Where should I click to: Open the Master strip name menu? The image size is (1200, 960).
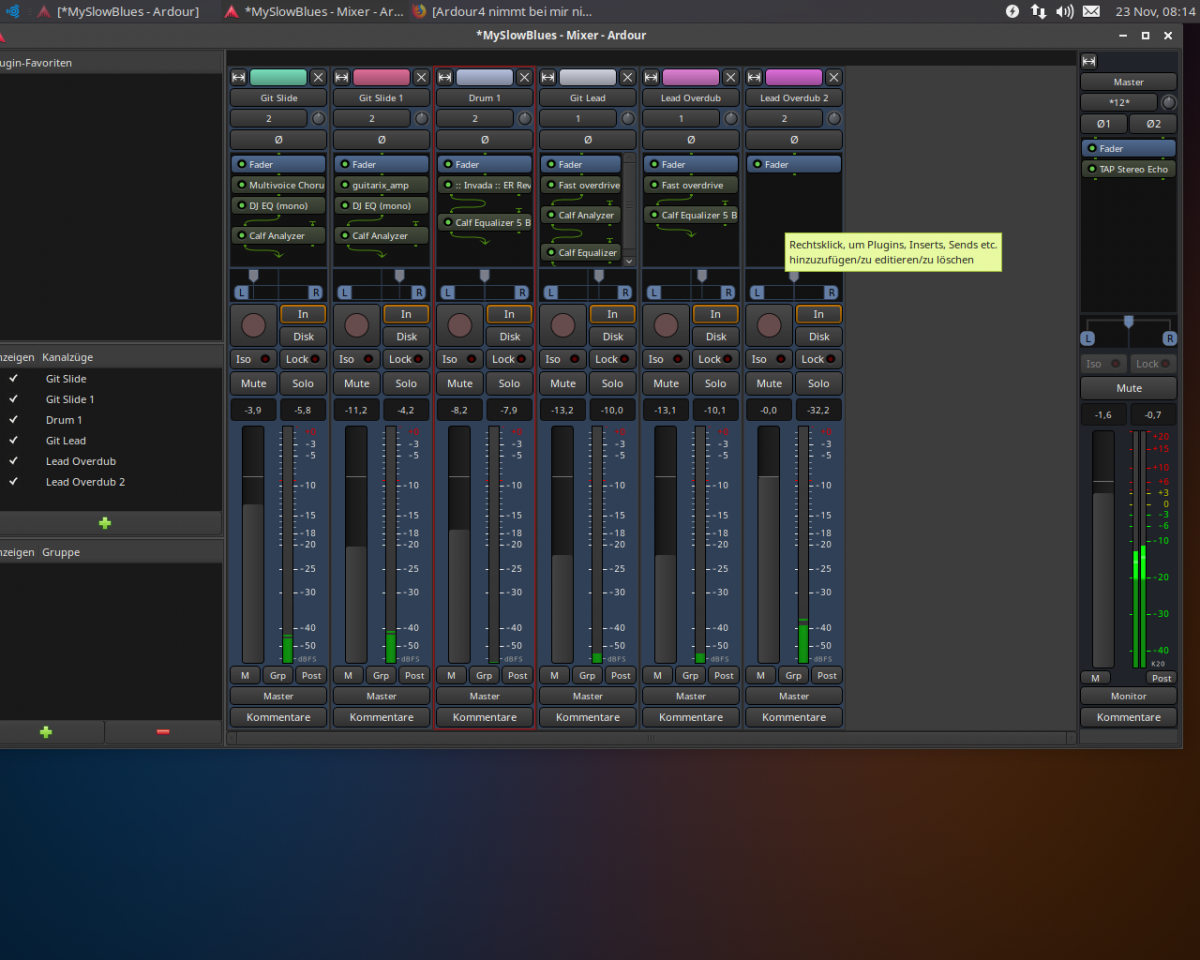(x=1128, y=82)
